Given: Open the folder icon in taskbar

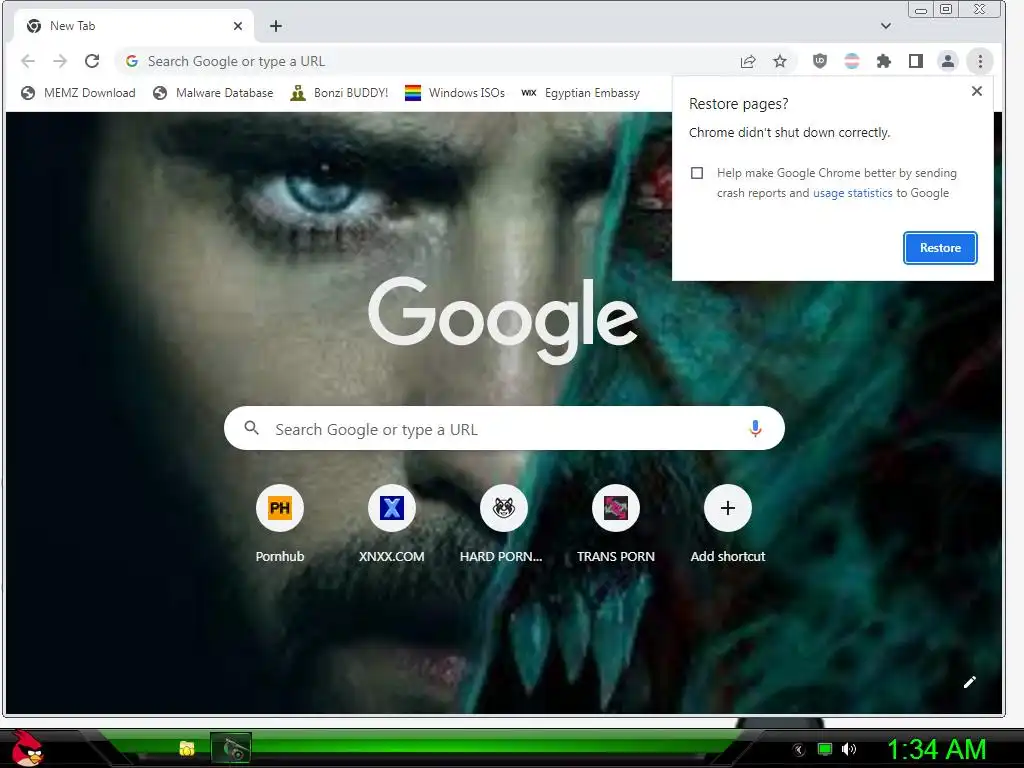Looking at the screenshot, I should [187, 748].
